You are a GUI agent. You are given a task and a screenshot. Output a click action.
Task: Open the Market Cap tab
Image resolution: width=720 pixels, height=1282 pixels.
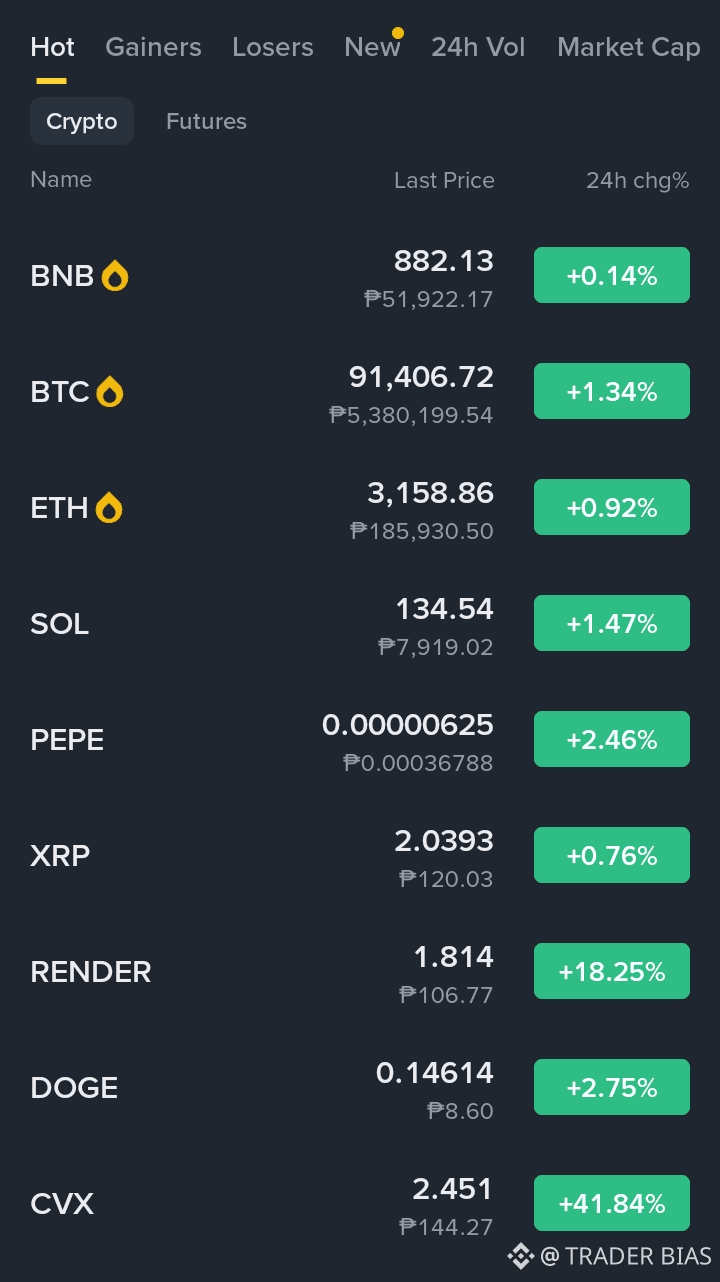point(629,47)
